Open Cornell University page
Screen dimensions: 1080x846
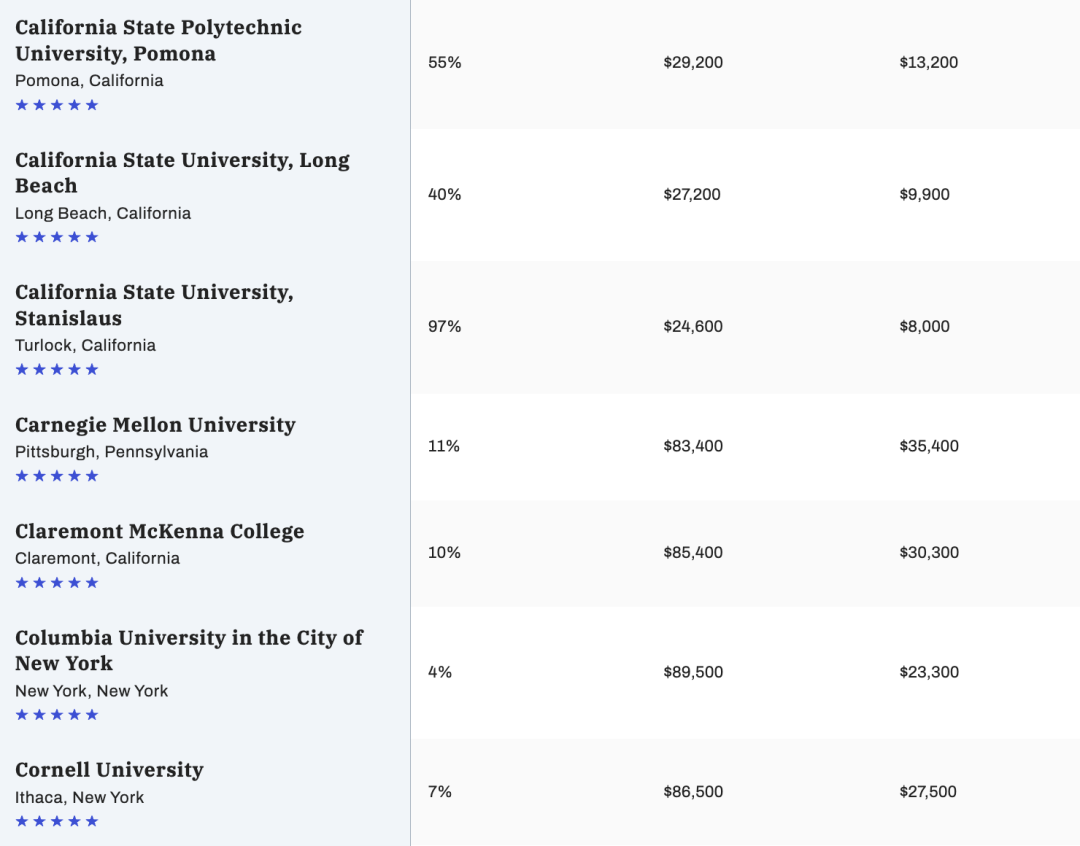[110, 770]
